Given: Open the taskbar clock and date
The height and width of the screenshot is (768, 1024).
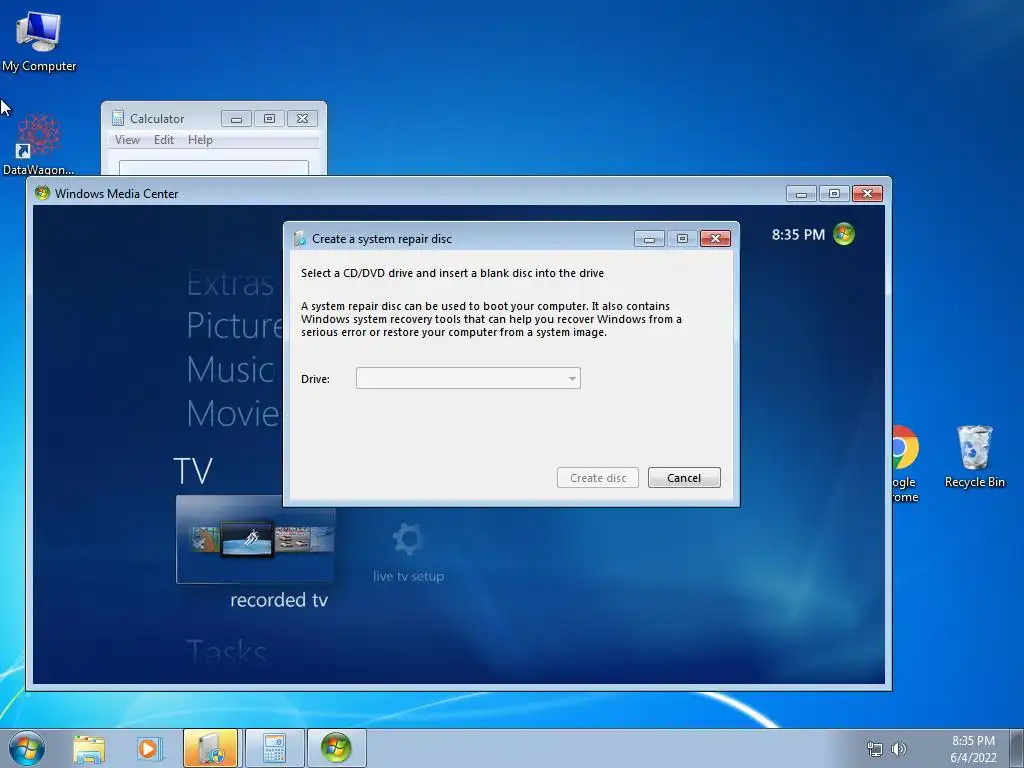Looking at the screenshot, I should (973, 749).
